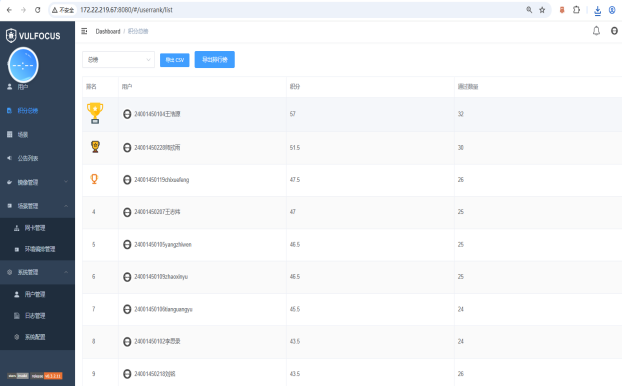
Task: Click the red extension icon in toolbar
Action: (562, 10)
